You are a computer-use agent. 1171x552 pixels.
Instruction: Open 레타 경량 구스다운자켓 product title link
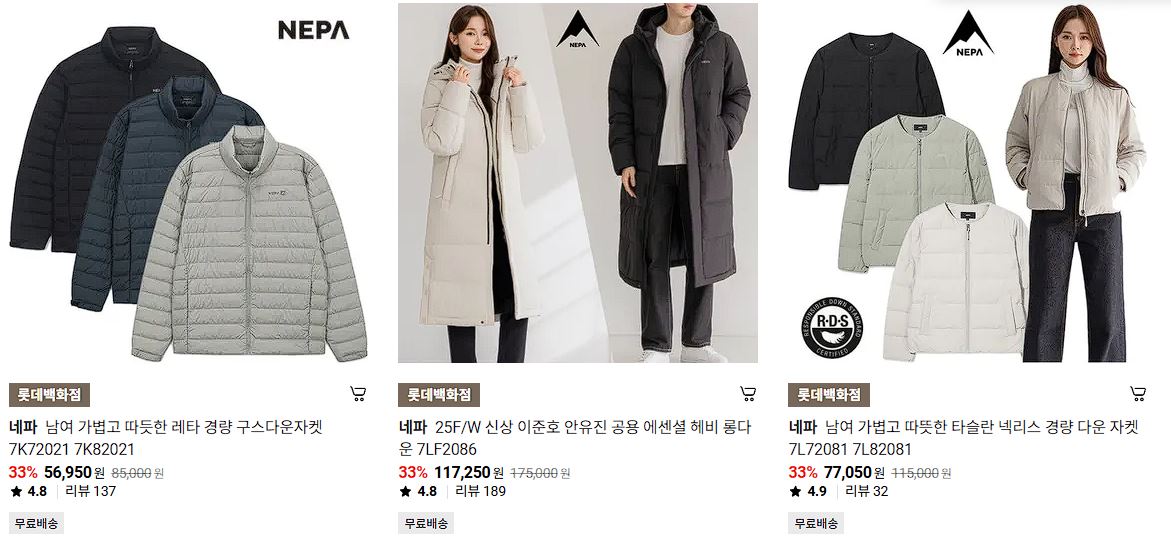166,438
